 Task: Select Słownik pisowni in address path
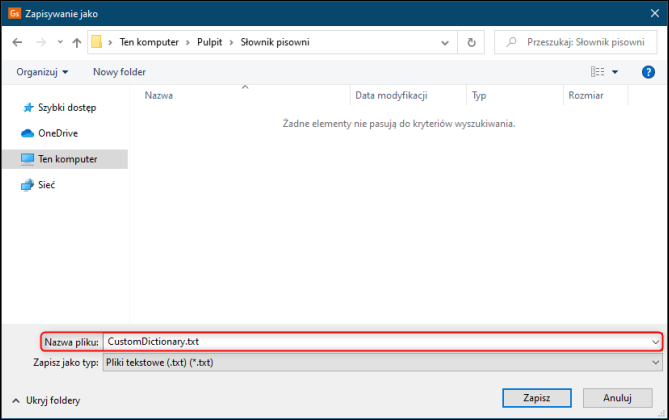275,42
